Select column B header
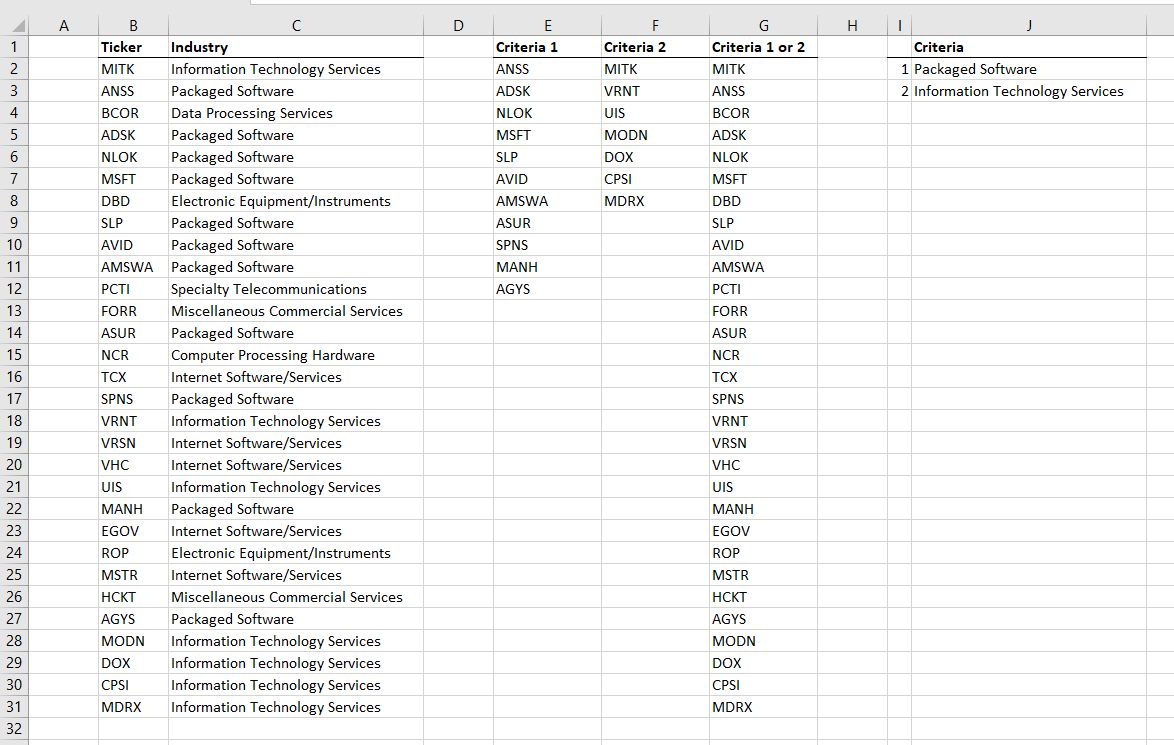 point(133,25)
